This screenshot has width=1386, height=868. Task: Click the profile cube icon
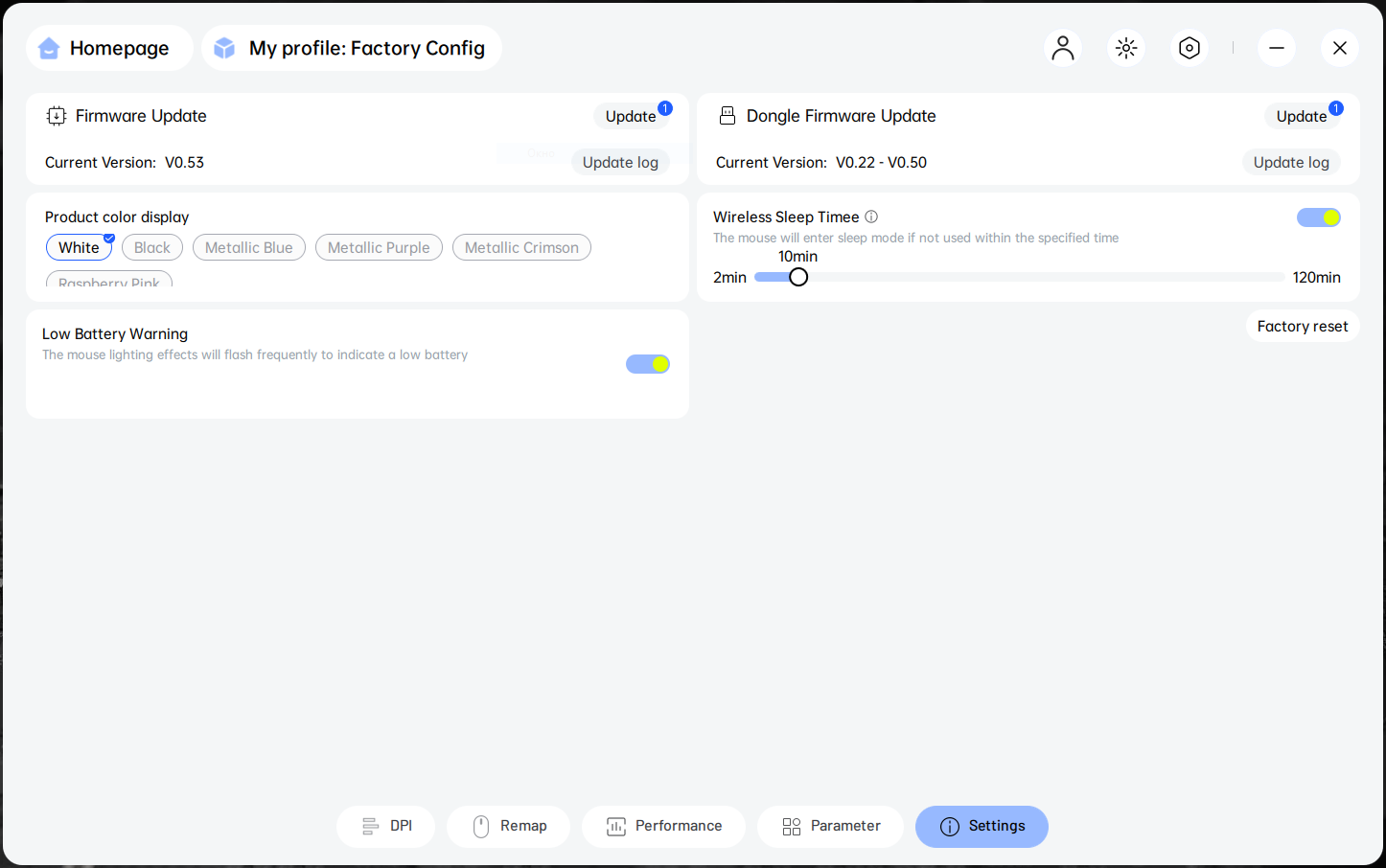point(224,48)
